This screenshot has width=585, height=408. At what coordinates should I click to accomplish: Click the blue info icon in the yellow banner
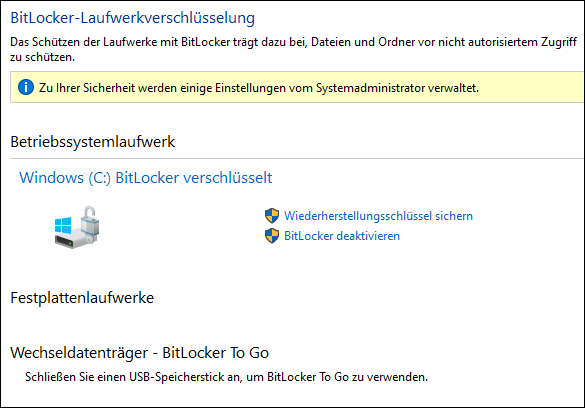click(x=26, y=87)
